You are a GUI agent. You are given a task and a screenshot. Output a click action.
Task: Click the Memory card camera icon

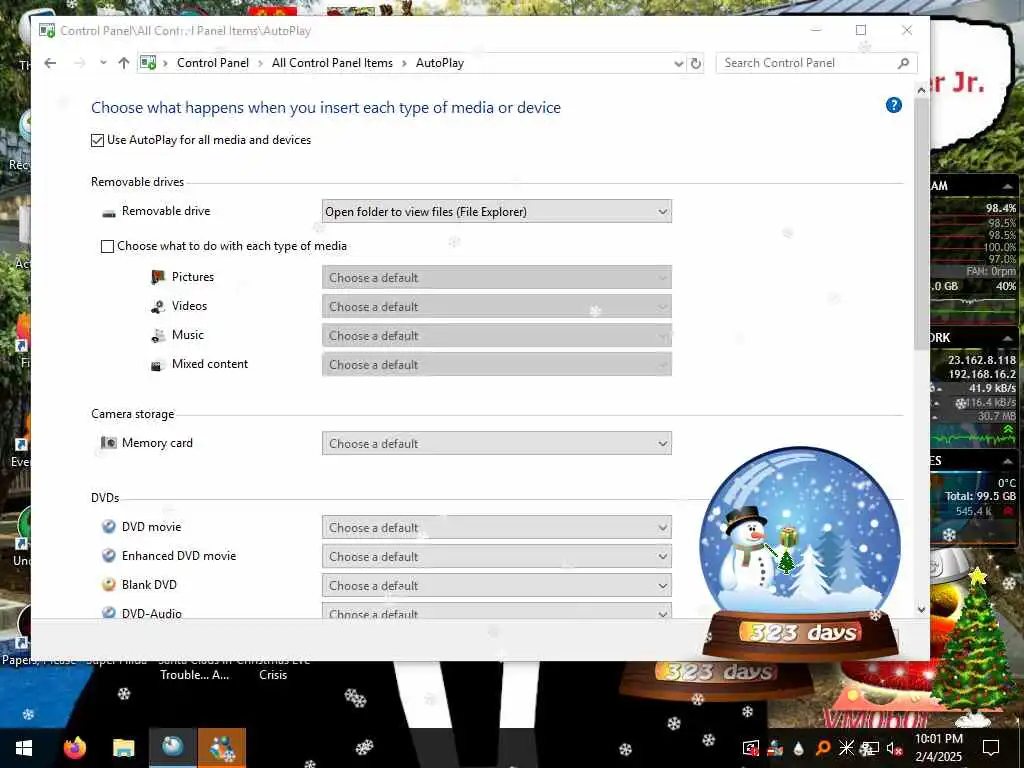point(108,443)
